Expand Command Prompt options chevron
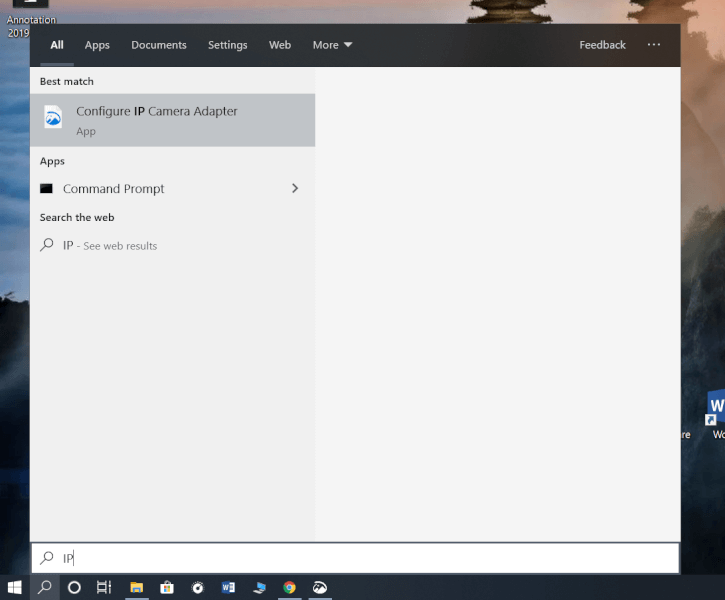The image size is (725, 600). (295, 188)
